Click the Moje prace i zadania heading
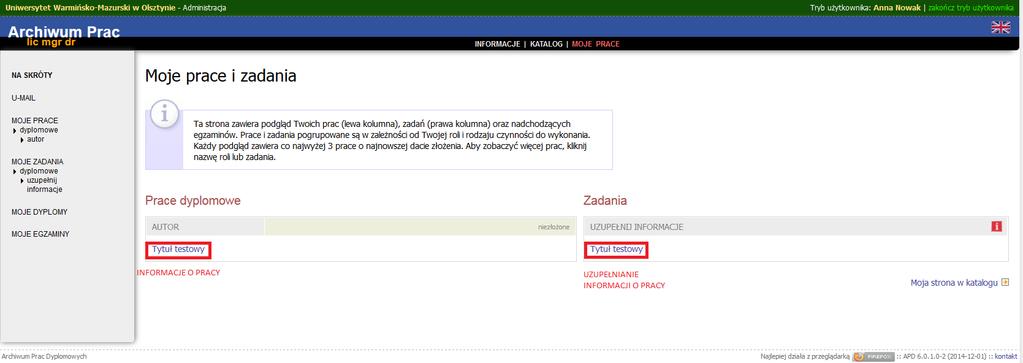 [221, 76]
